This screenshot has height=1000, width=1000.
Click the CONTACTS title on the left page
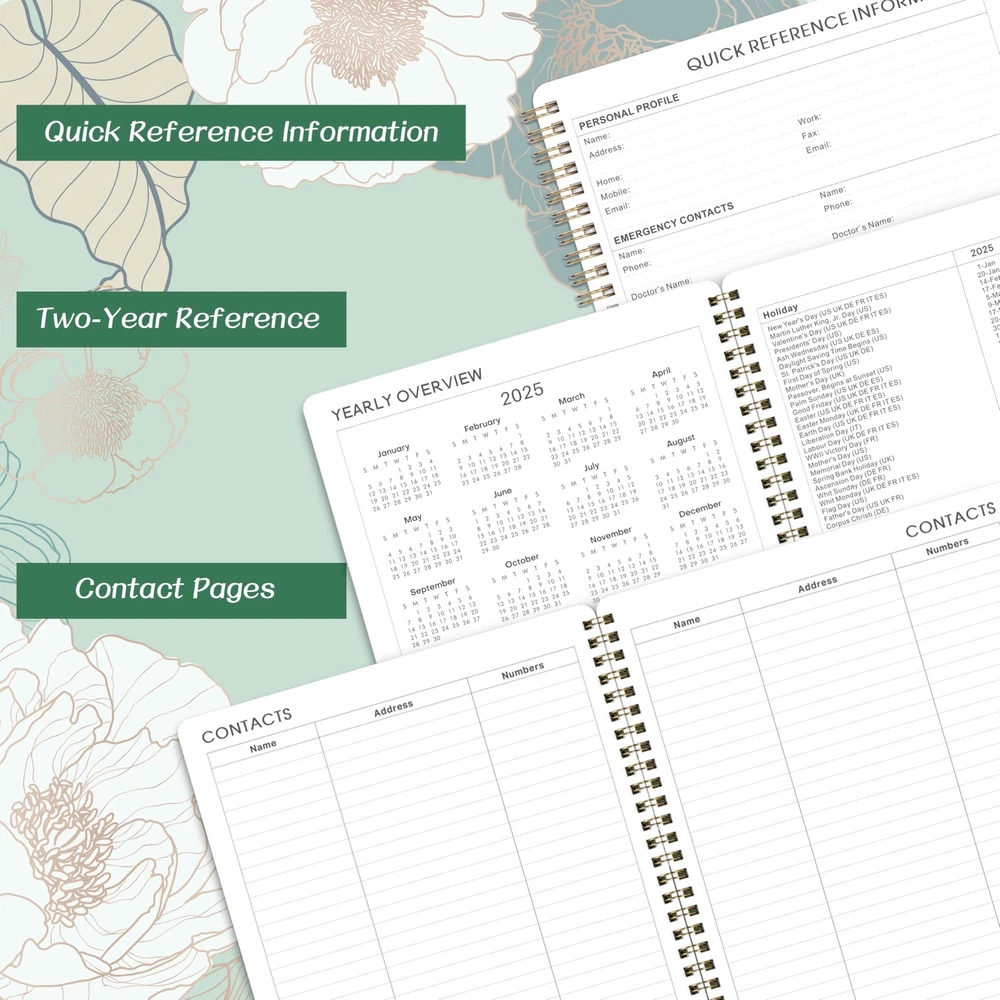coord(246,725)
